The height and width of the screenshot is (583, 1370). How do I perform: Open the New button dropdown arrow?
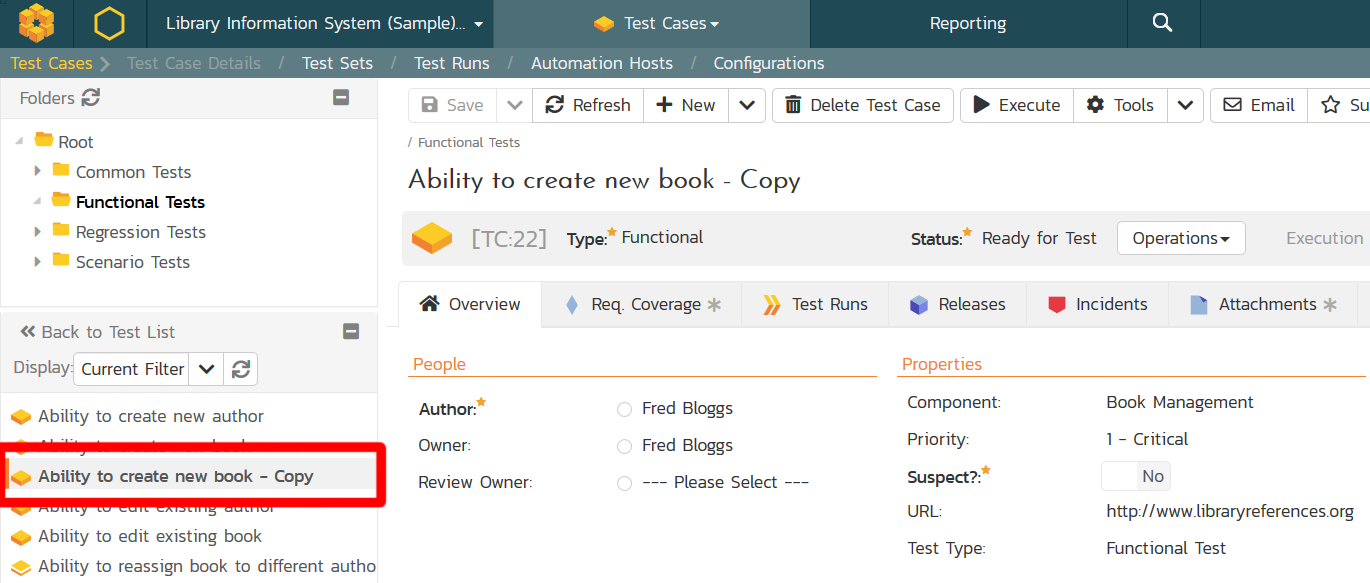click(746, 105)
